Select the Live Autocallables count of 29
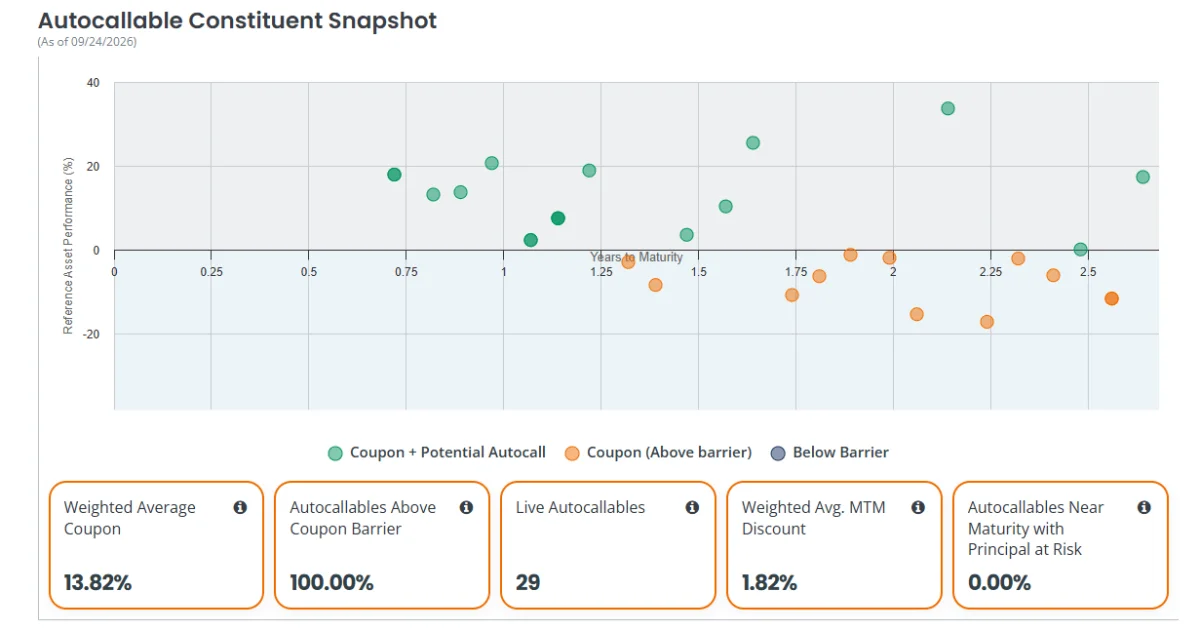 [x=528, y=583]
